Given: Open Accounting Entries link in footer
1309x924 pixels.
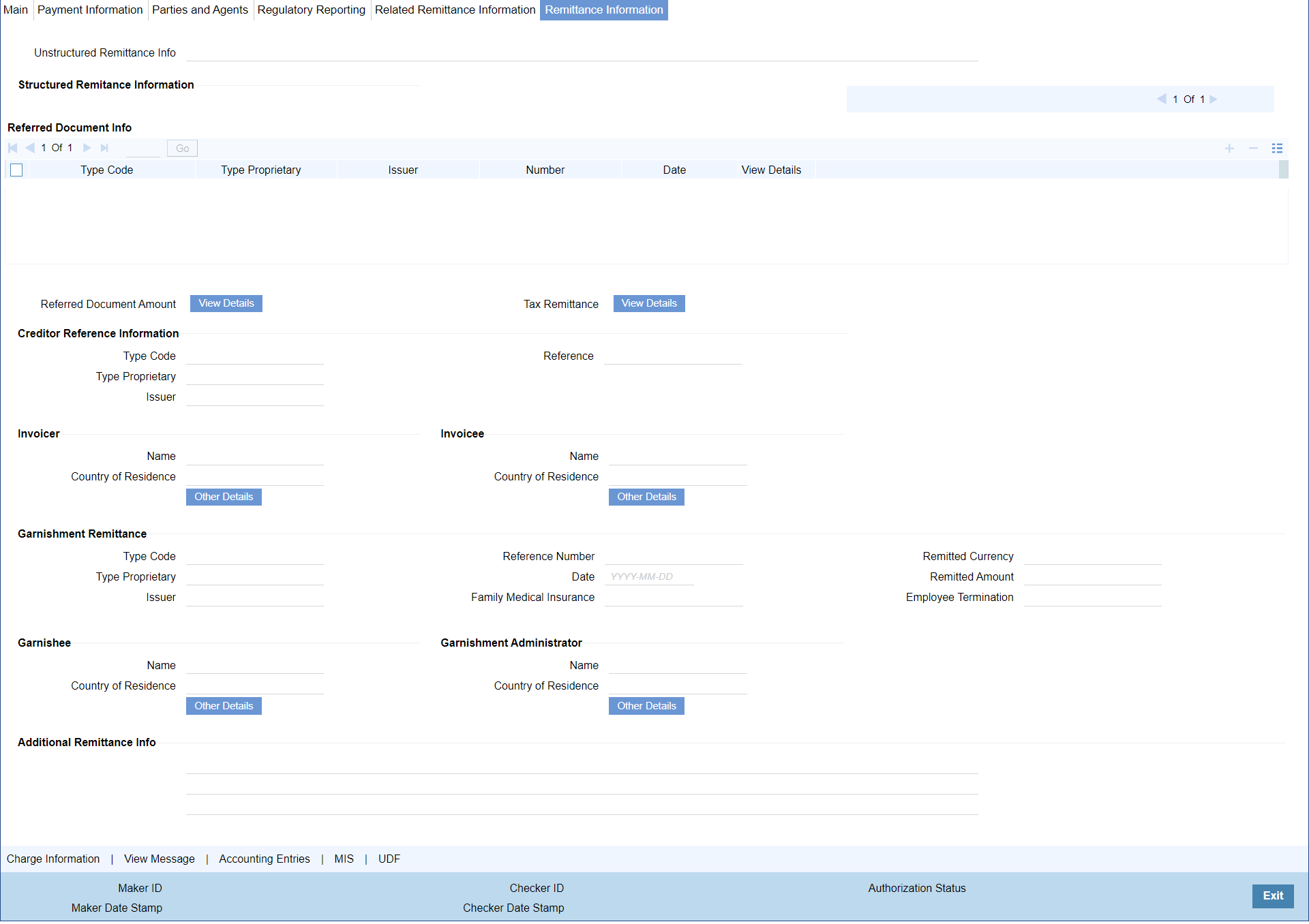Looking at the screenshot, I should click(x=264, y=859).
